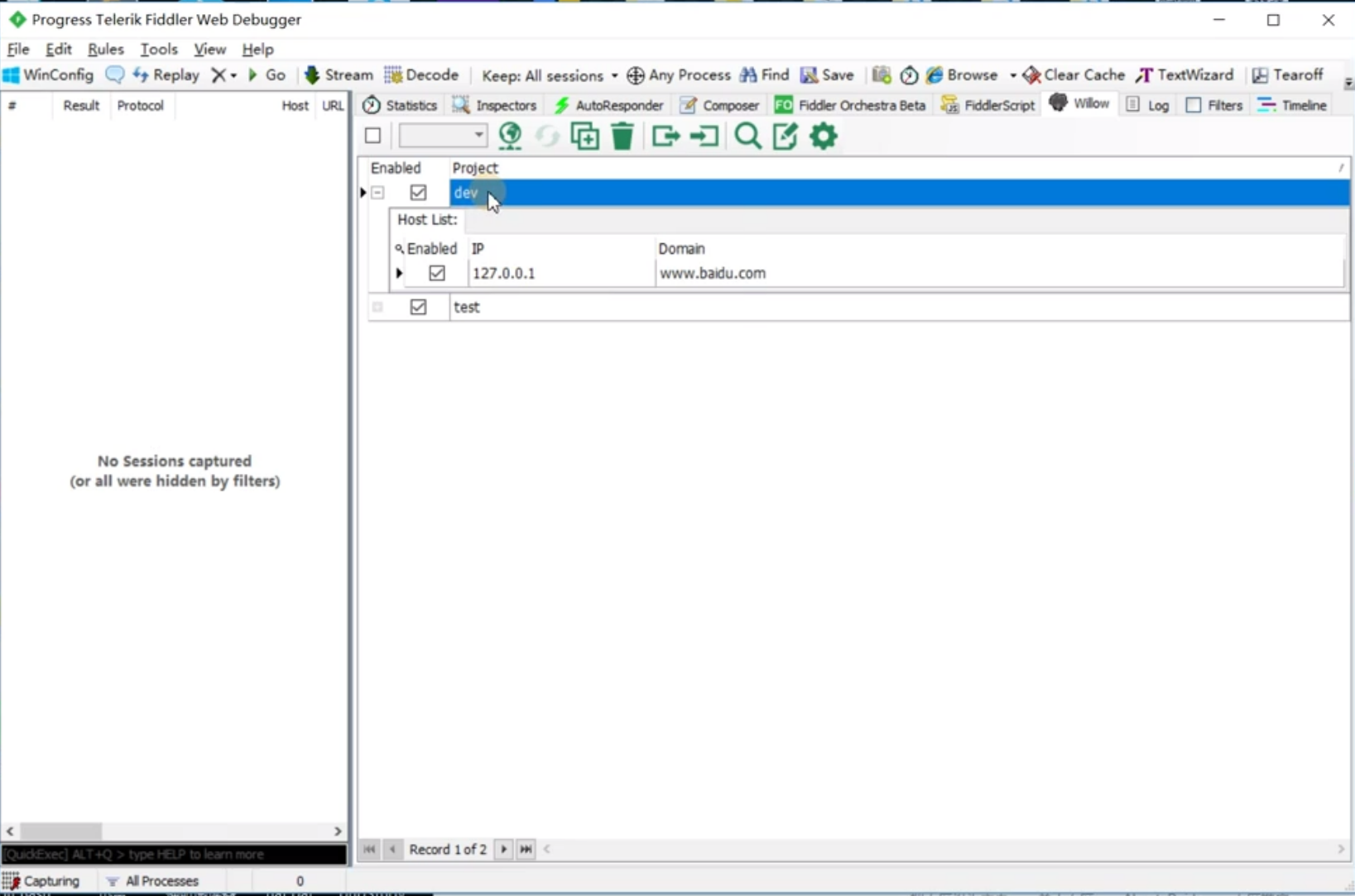Select the Willow tab
This screenshot has width=1355, height=896.
1079,103
